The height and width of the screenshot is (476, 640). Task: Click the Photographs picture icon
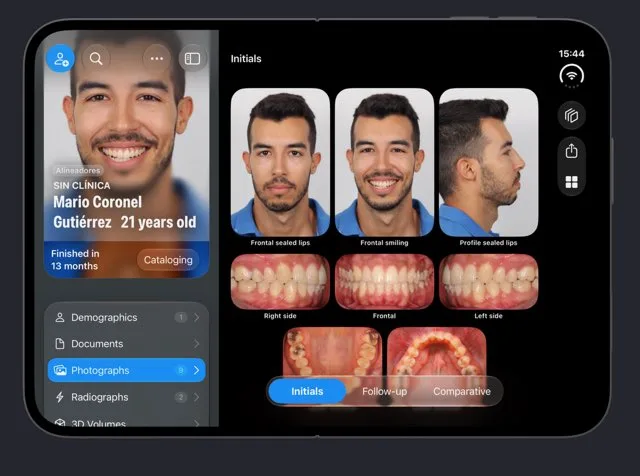tap(60, 370)
